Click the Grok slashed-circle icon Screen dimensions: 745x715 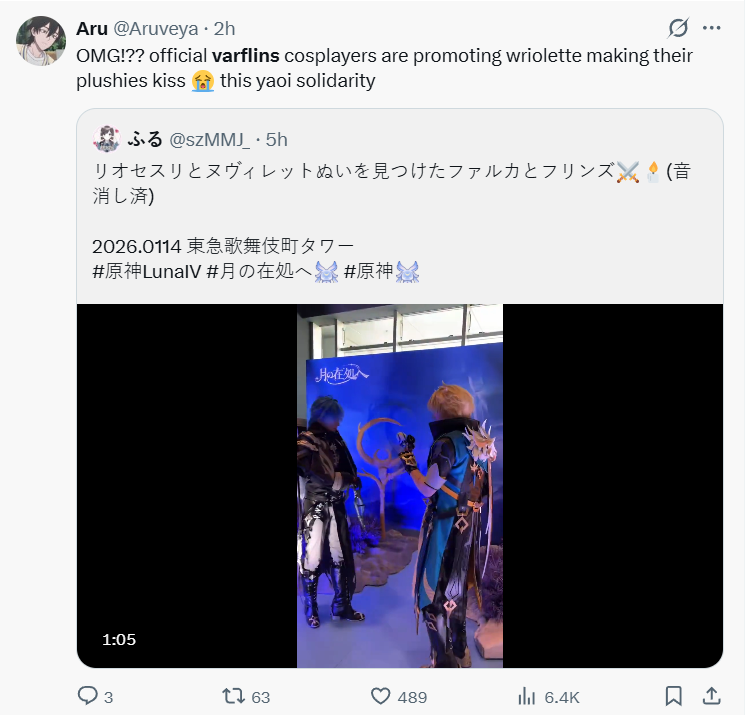pos(678,28)
